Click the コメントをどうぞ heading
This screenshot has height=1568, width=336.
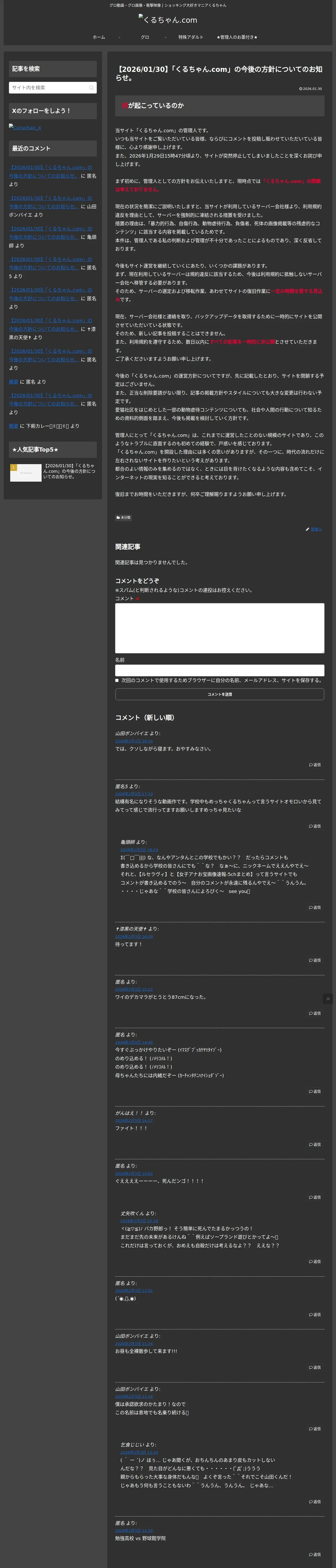(137, 581)
